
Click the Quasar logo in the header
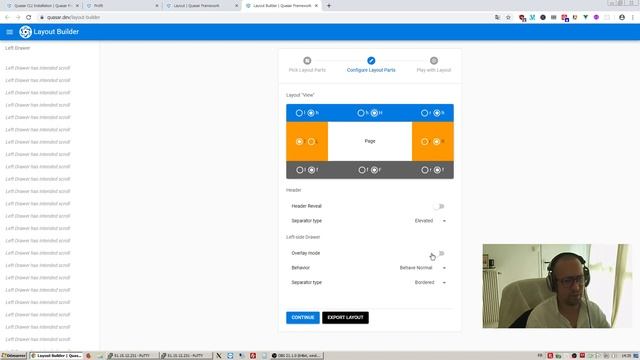click(x=25, y=32)
